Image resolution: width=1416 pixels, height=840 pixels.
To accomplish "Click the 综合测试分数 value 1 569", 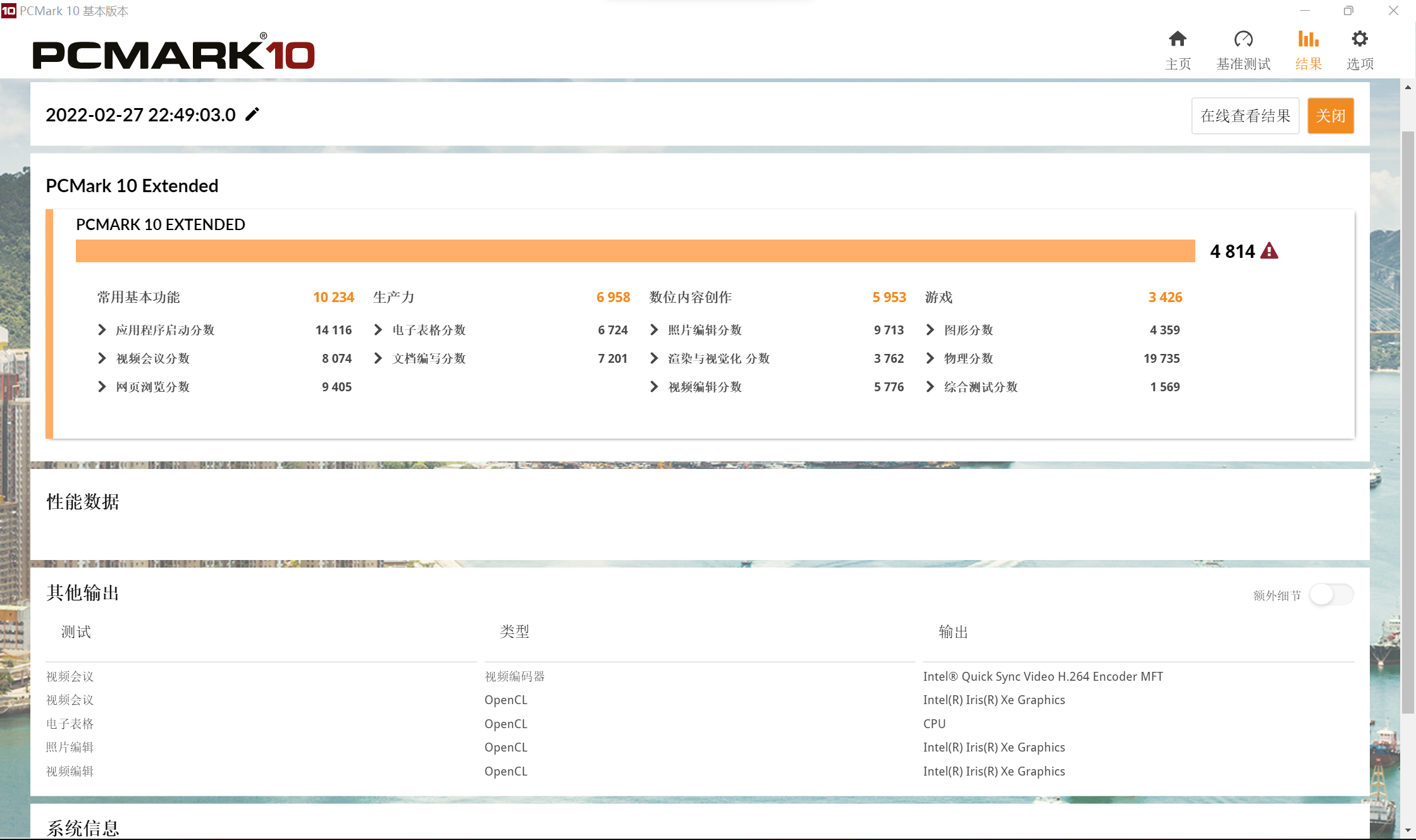I will pos(1165,387).
